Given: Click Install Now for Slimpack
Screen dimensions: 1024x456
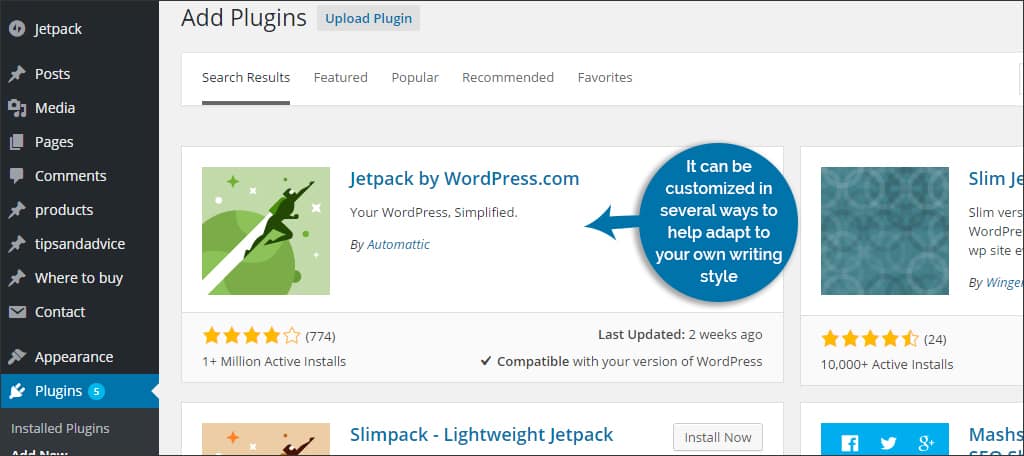Looking at the screenshot, I should [x=718, y=437].
